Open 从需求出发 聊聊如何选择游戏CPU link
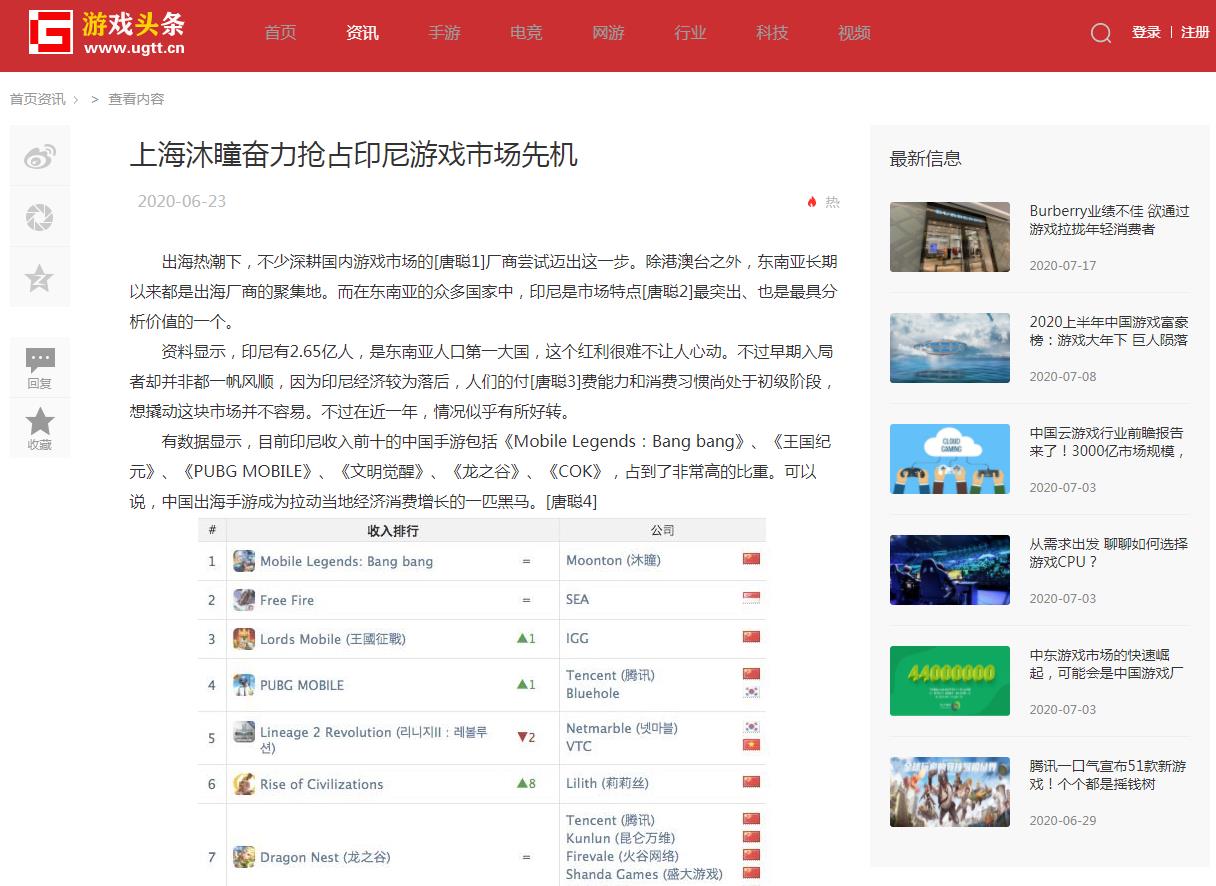 pos(1109,553)
